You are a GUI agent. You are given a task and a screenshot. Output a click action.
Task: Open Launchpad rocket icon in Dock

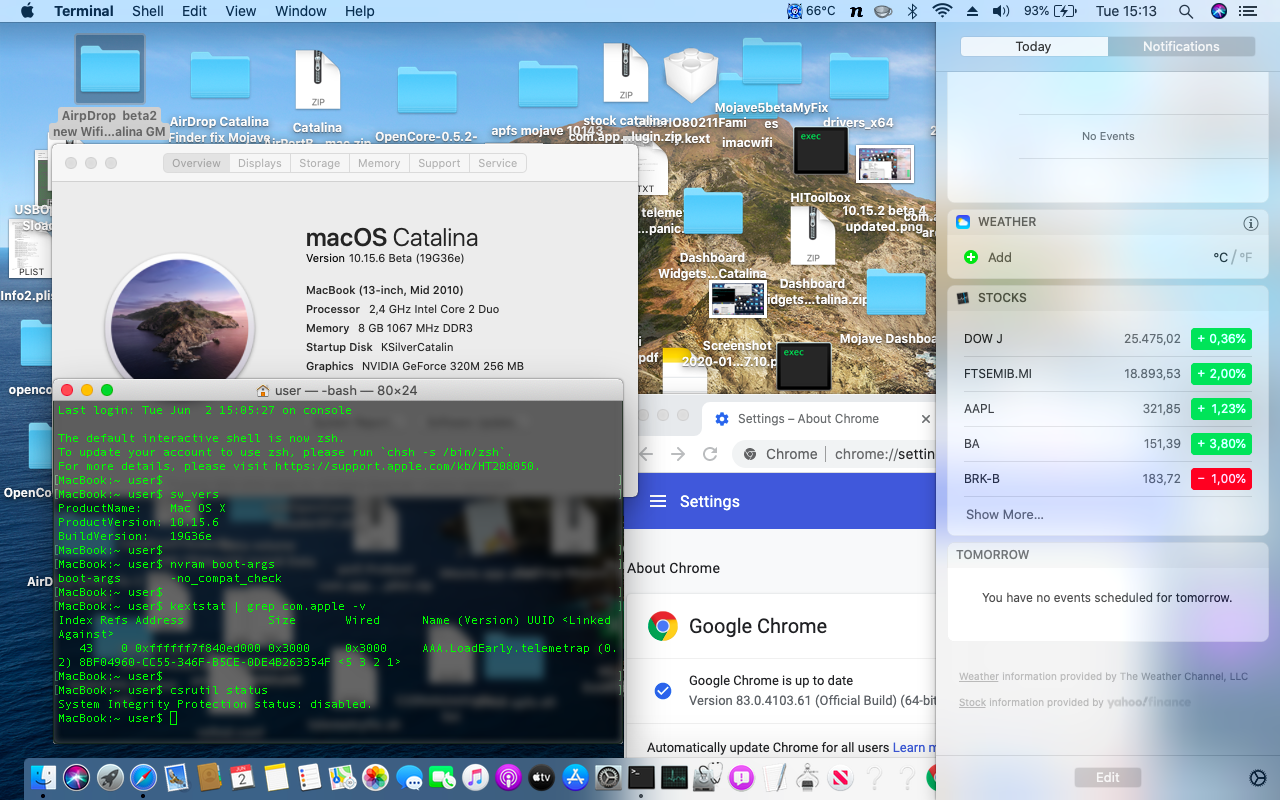coord(110,777)
